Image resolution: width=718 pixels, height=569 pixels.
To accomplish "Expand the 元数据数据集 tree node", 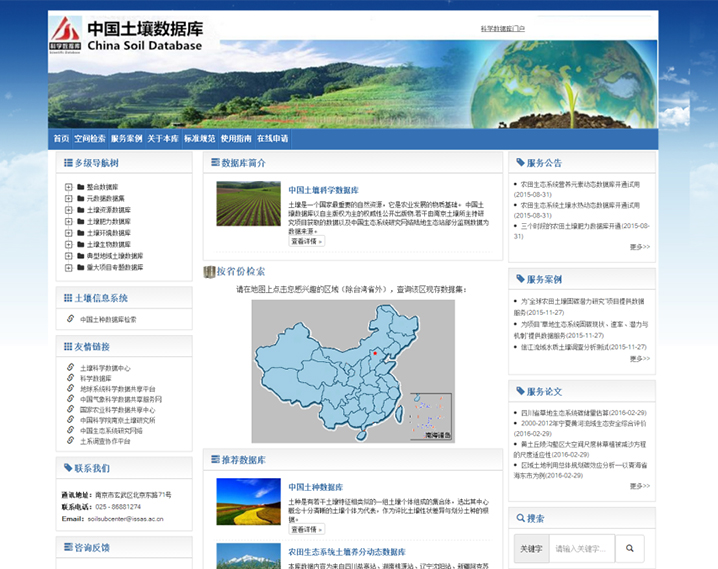I will (69, 198).
